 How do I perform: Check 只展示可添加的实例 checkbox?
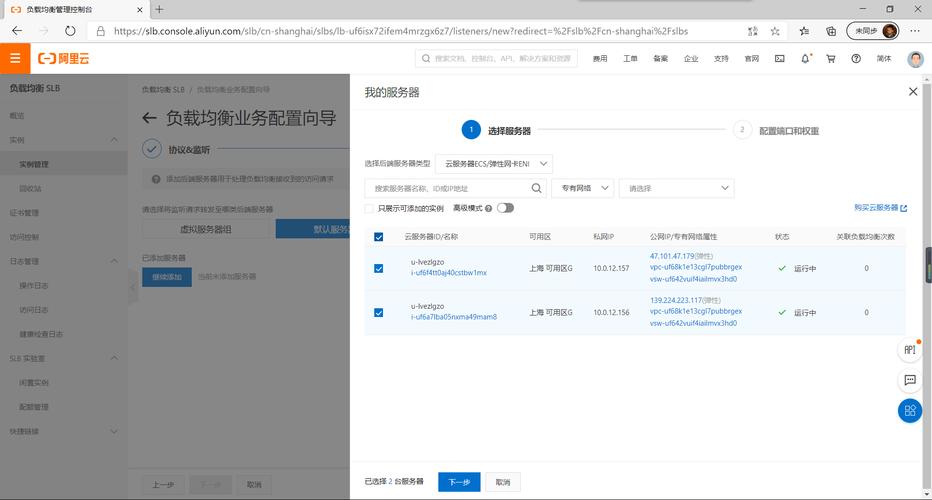pos(369,208)
